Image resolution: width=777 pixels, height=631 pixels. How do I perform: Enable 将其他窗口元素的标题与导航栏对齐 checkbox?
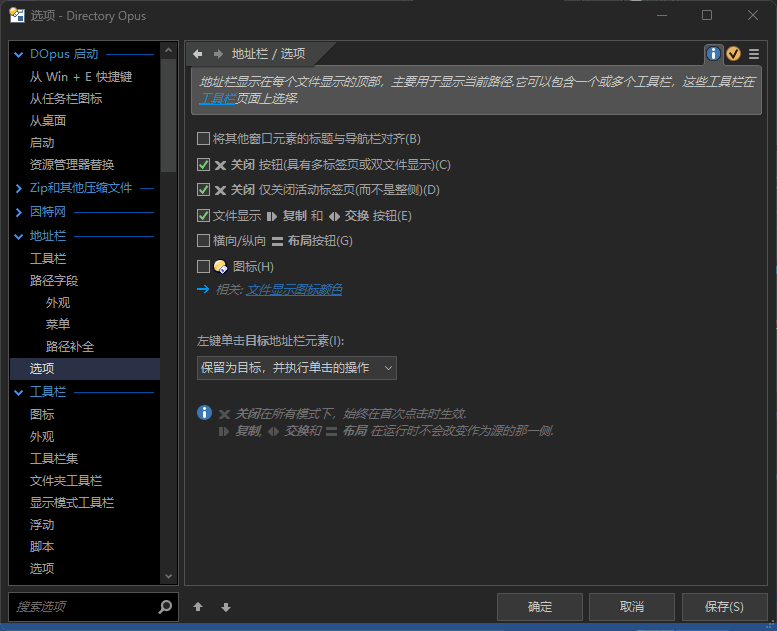(204, 139)
